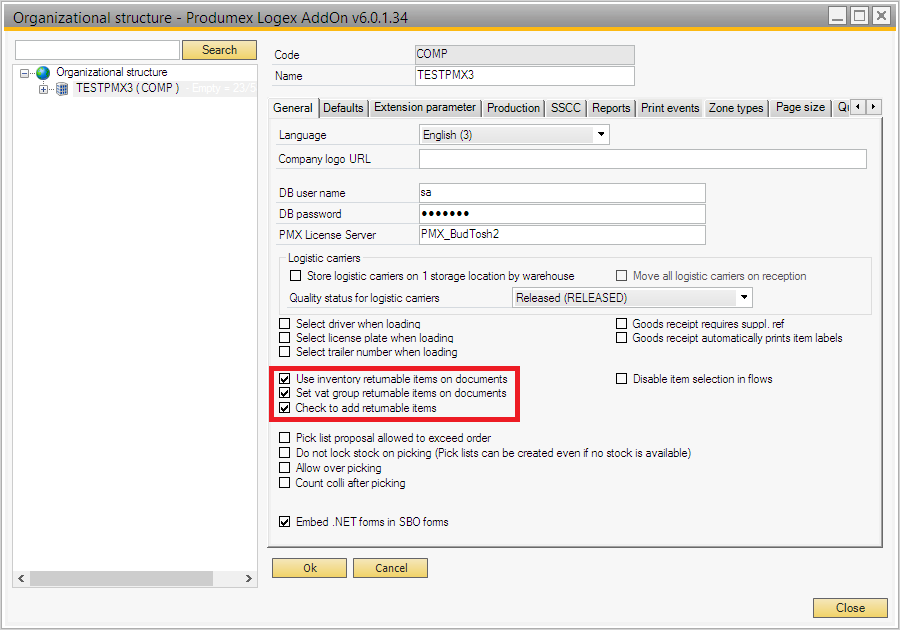Toggle Embed .NET forms in SBO forms
This screenshot has width=900, height=630.
(285, 522)
